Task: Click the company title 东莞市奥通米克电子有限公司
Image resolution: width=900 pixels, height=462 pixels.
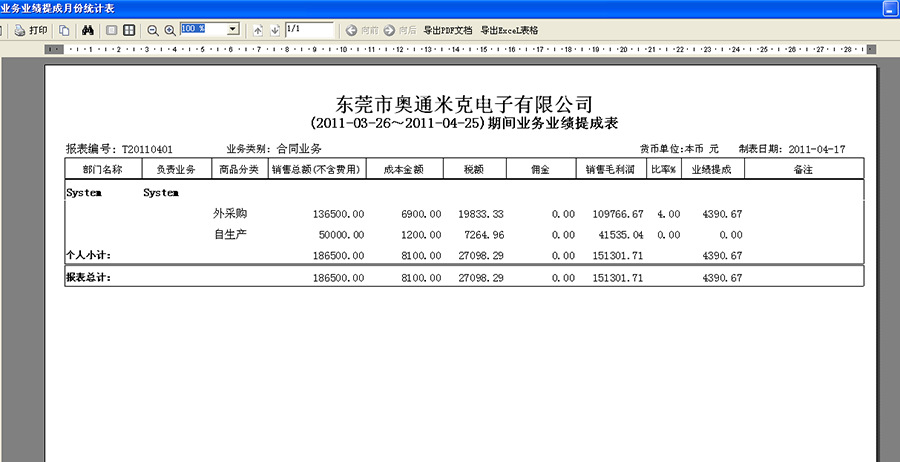Action: pyautogui.click(x=464, y=104)
